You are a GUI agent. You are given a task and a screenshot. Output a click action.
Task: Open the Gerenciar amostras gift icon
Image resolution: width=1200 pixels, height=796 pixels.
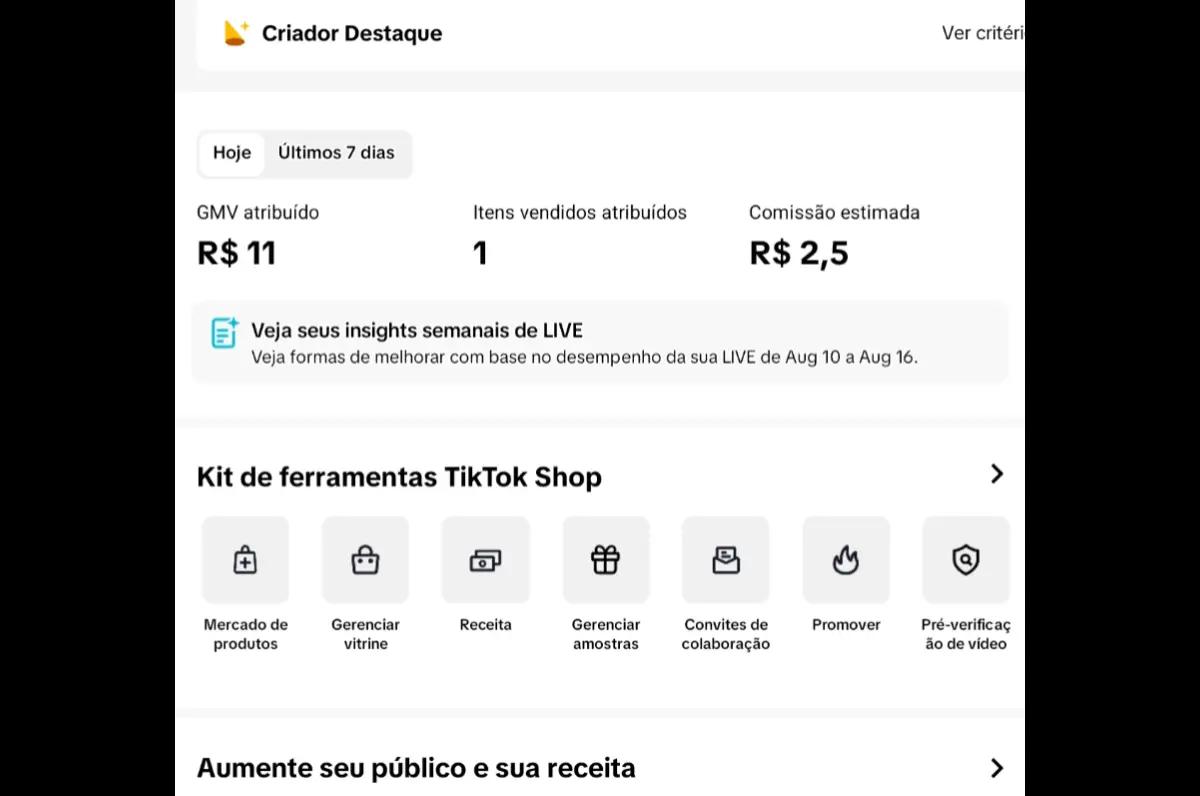pos(606,560)
